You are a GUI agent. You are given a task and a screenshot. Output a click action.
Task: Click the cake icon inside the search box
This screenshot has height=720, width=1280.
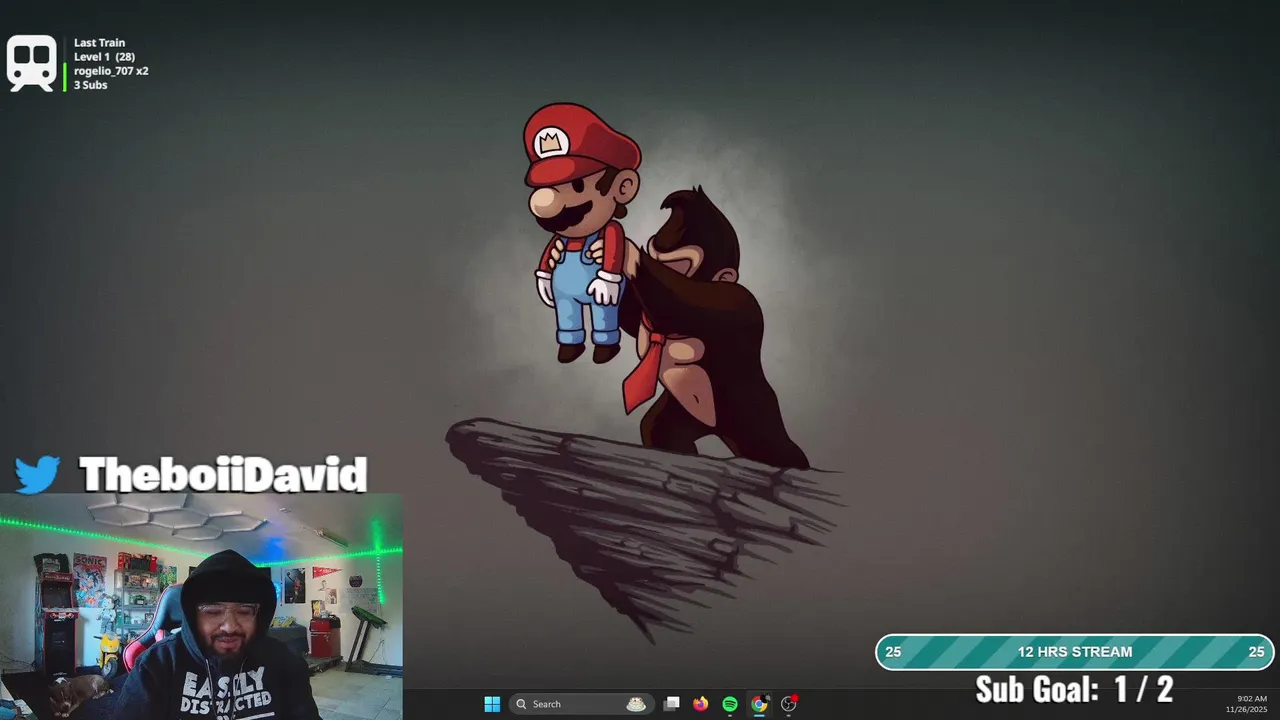point(636,704)
